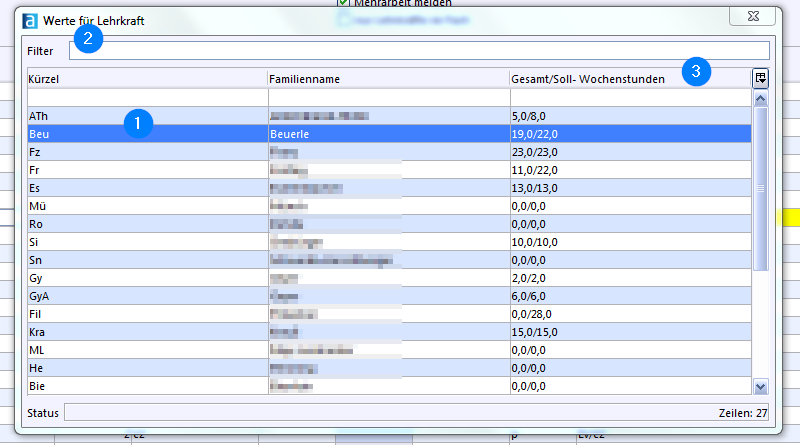
Task: Click the 5,0/8,0 hours cell
Action: (x=631, y=116)
